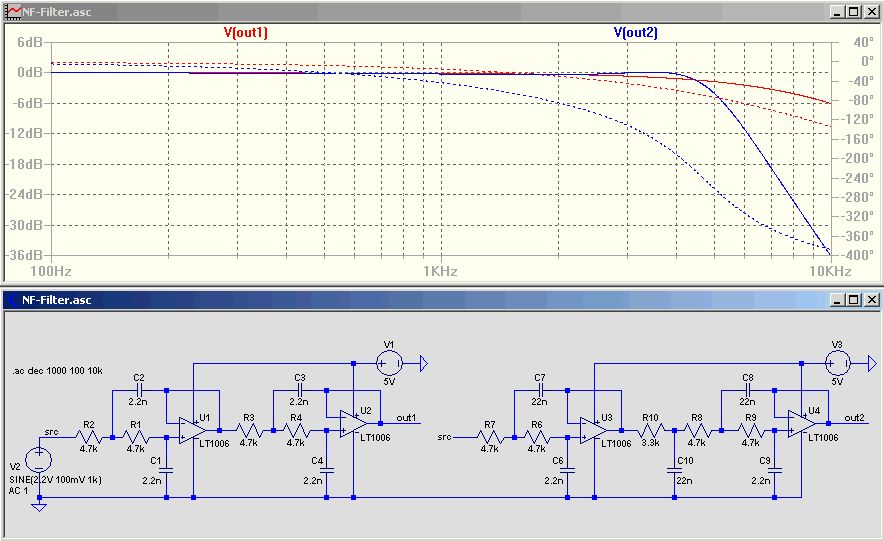Open the plot window's title bar icon

coord(11,11)
